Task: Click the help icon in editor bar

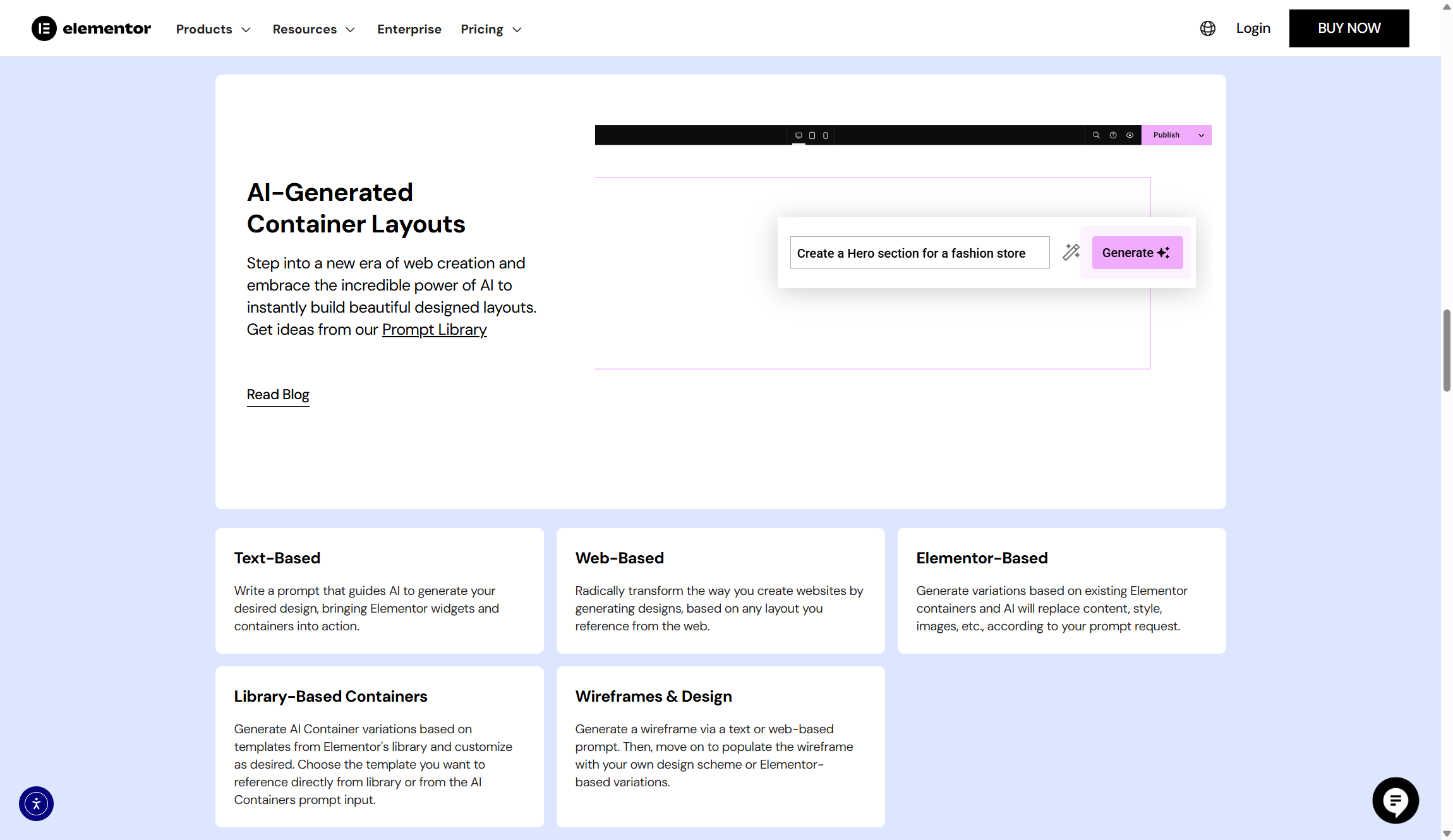Action: point(1113,135)
